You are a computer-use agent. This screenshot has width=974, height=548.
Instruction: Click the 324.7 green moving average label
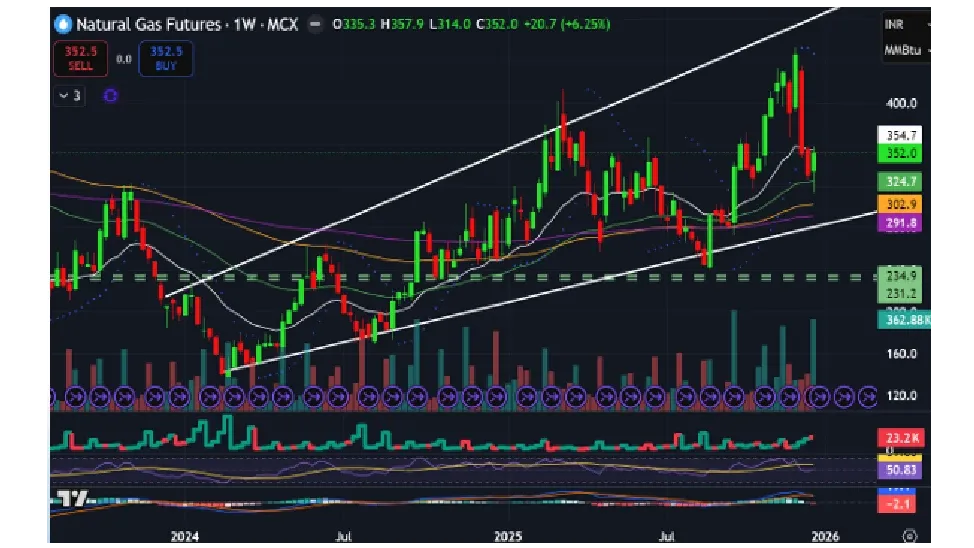click(x=899, y=181)
